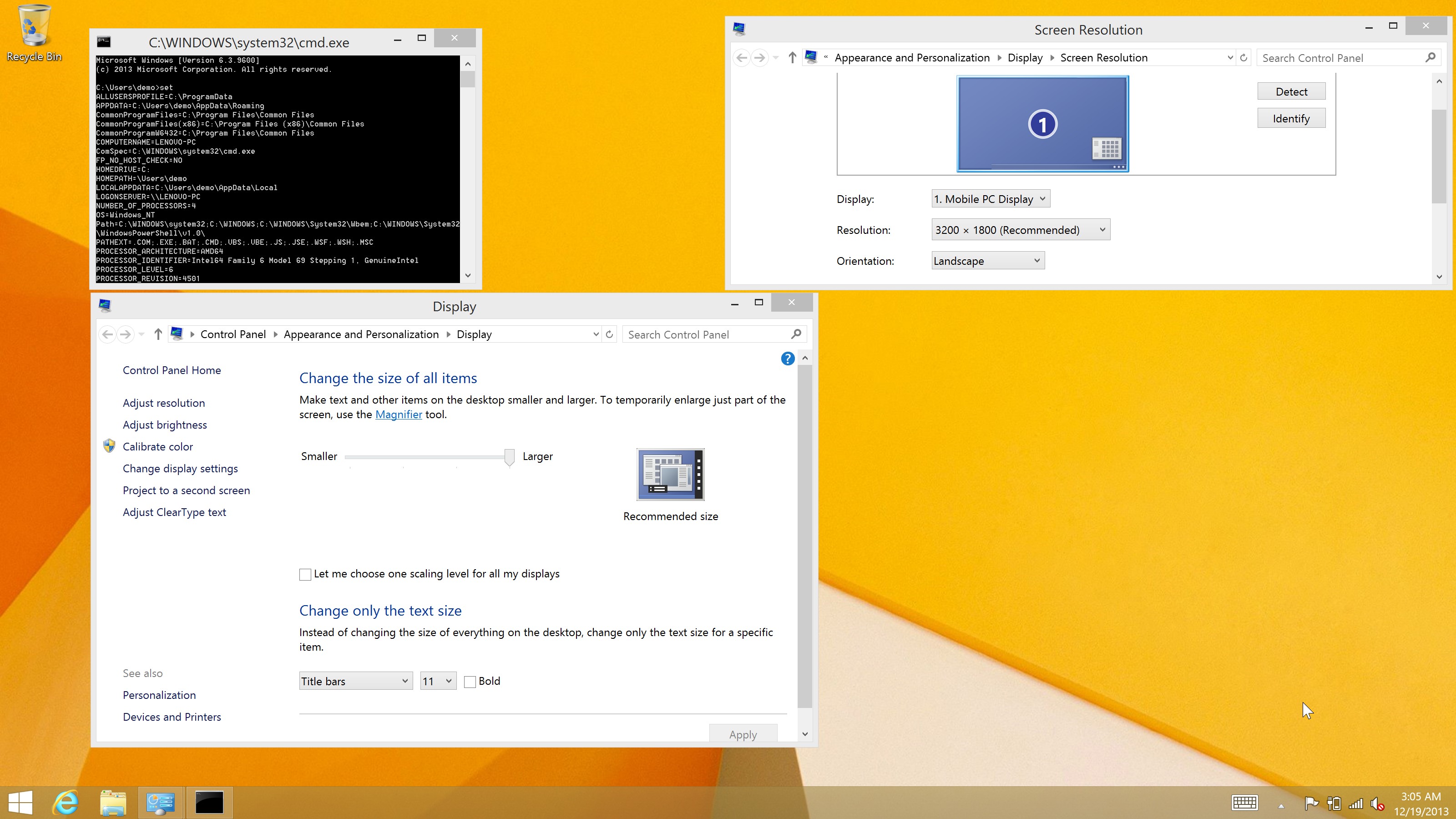Refresh the Display window address bar

[609, 334]
